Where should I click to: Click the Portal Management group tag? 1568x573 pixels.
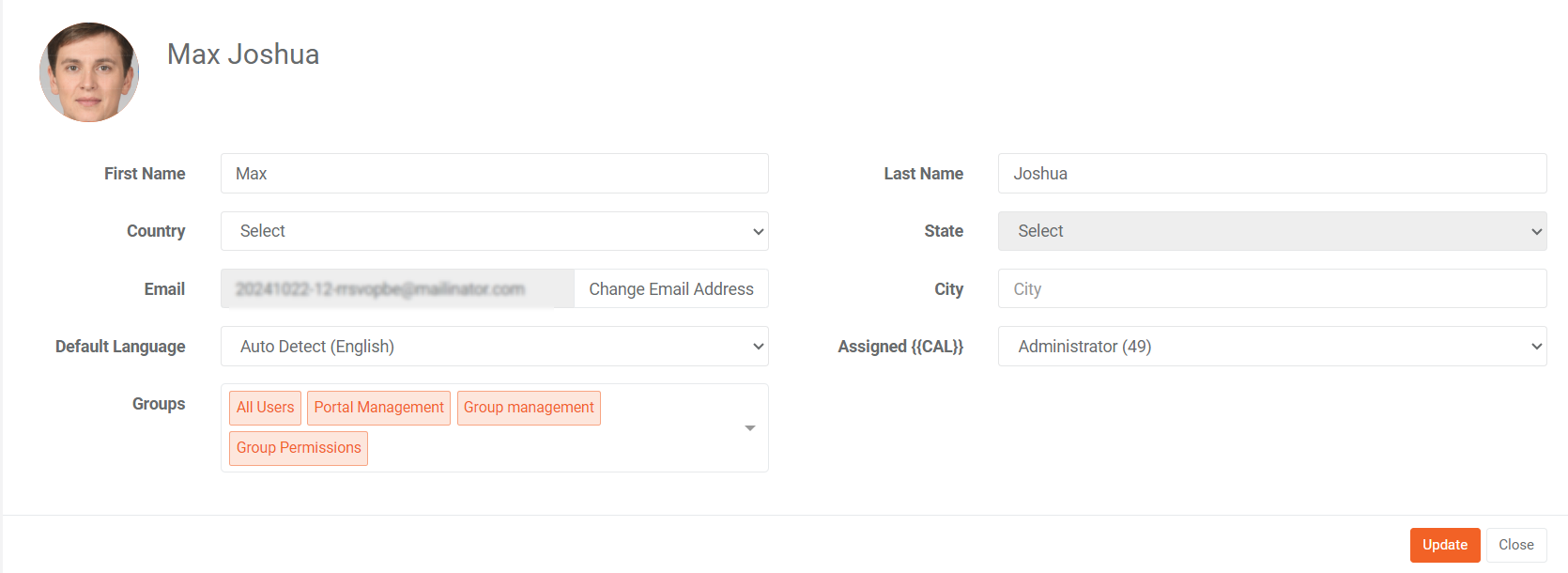coord(378,408)
